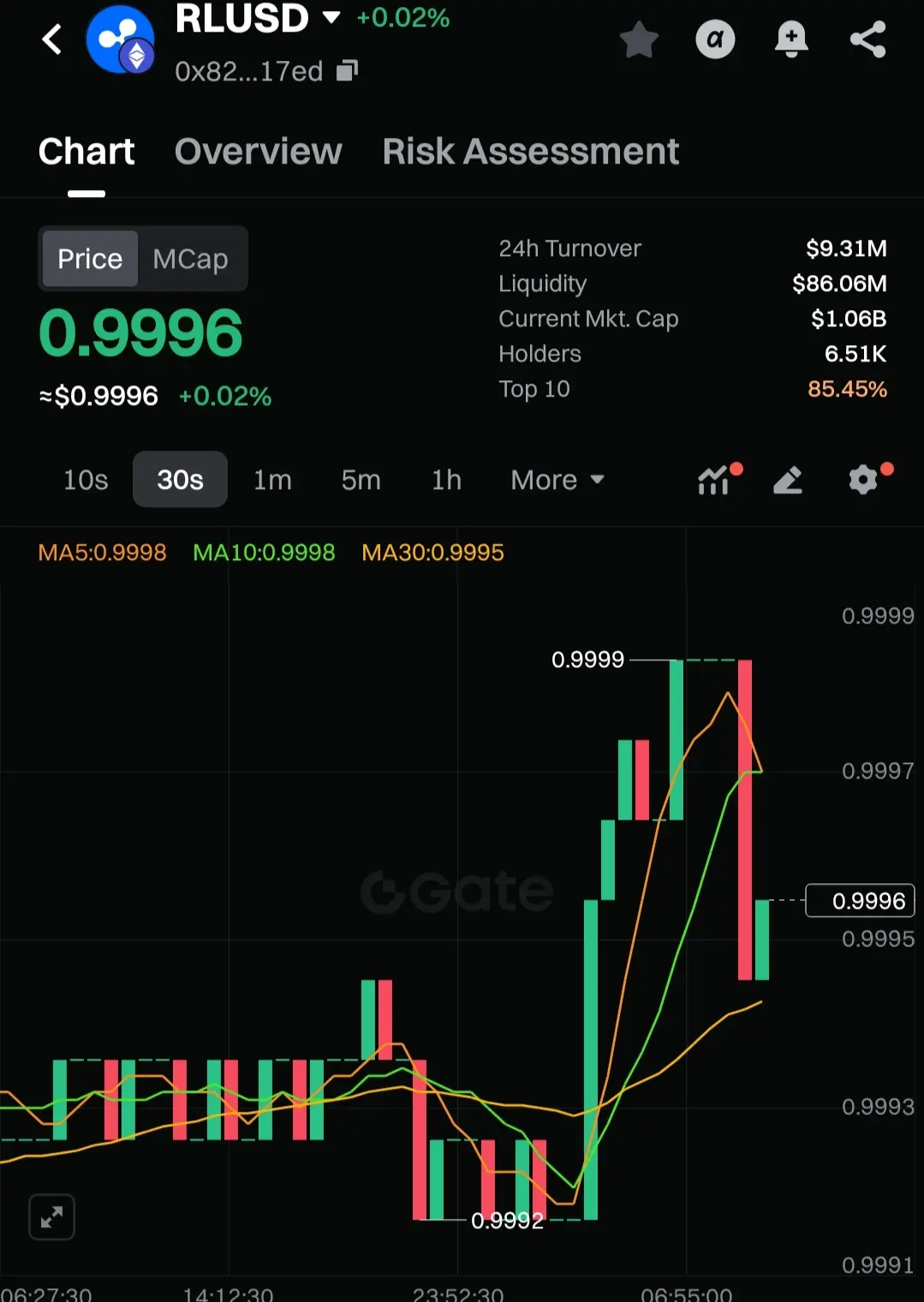Viewport: 924px width, 1302px height.
Task: Tap the Liquidity value $86.06M
Action: (839, 284)
